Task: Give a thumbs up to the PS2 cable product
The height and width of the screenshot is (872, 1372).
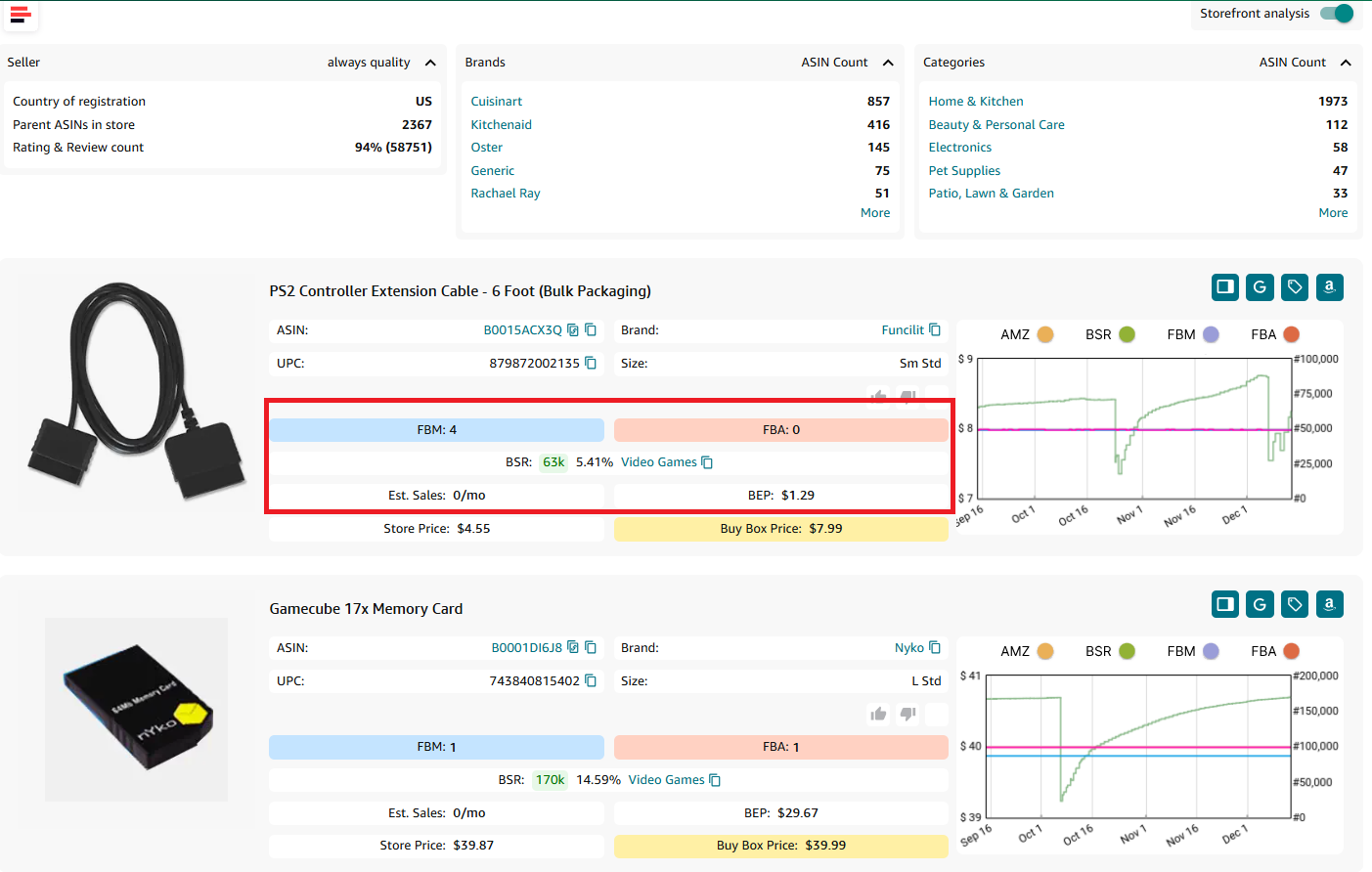Action: pyautogui.click(x=877, y=397)
